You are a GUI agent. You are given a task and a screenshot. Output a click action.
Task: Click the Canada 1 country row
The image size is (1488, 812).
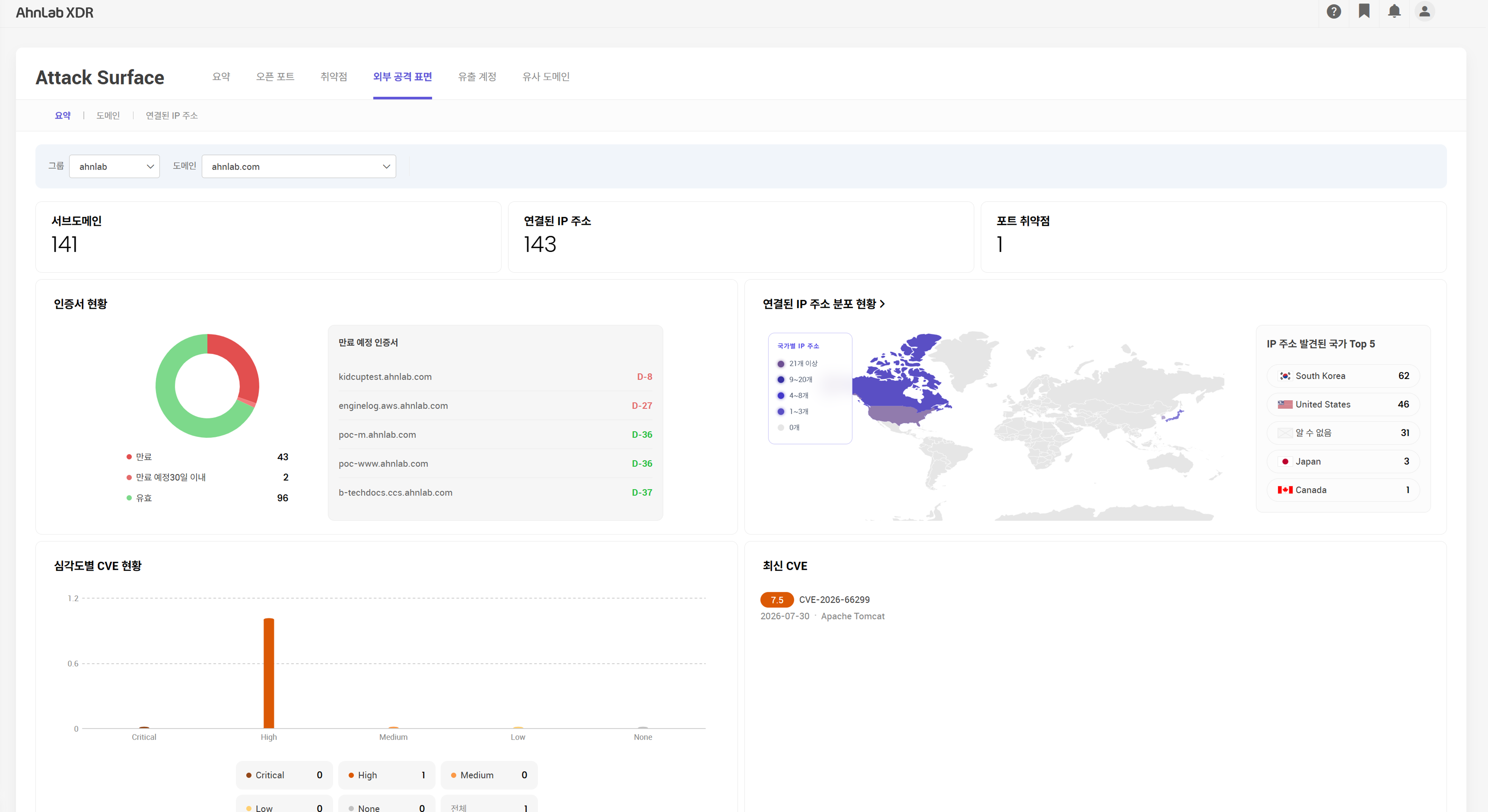[1343, 490]
